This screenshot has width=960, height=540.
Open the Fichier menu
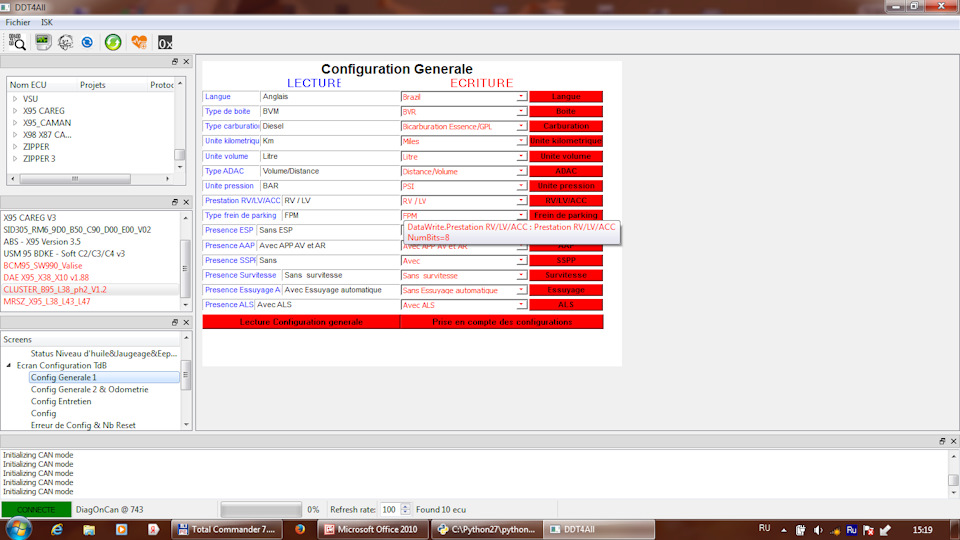click(x=18, y=22)
